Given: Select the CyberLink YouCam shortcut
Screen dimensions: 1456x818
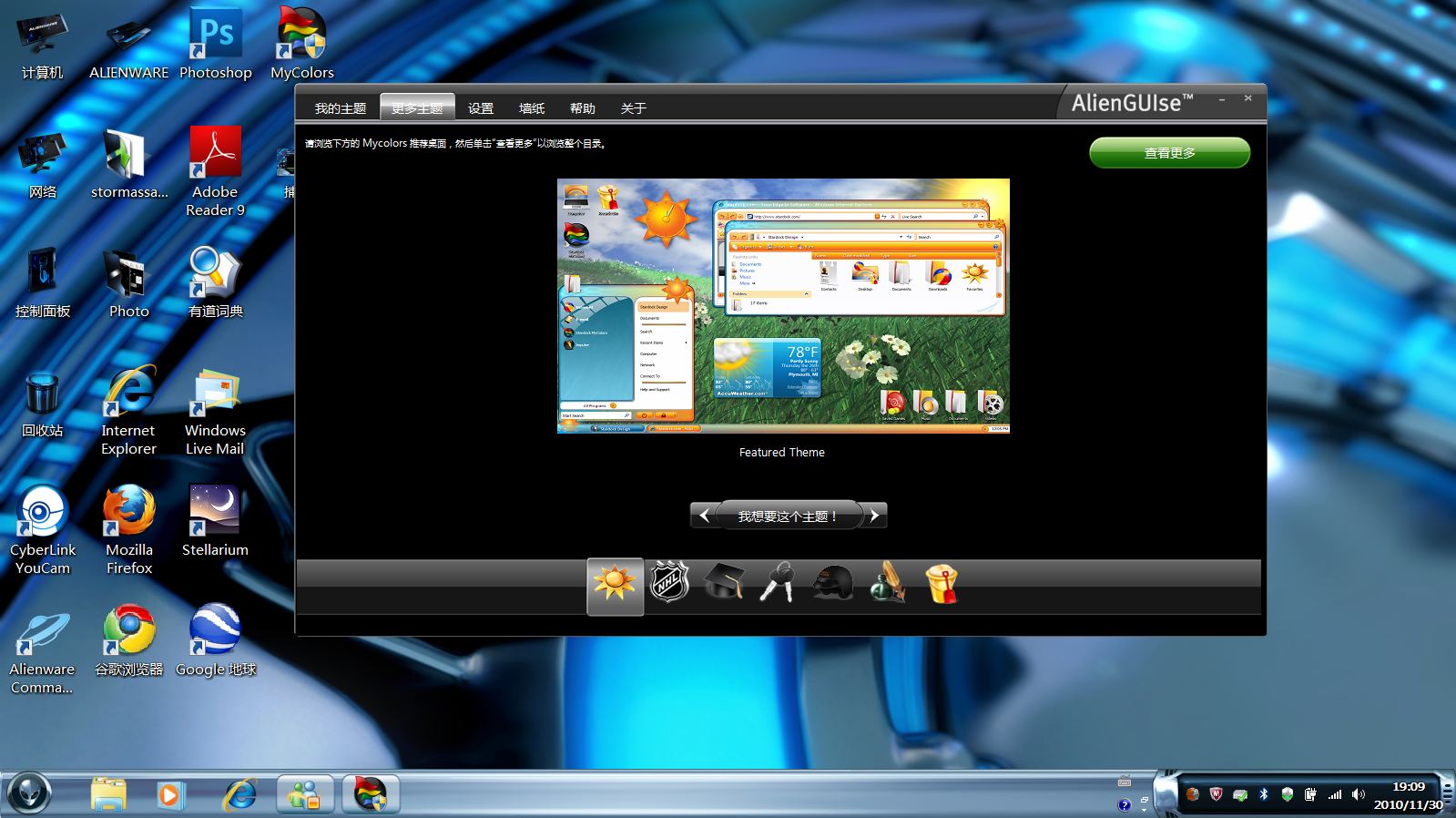Looking at the screenshot, I should (x=43, y=531).
